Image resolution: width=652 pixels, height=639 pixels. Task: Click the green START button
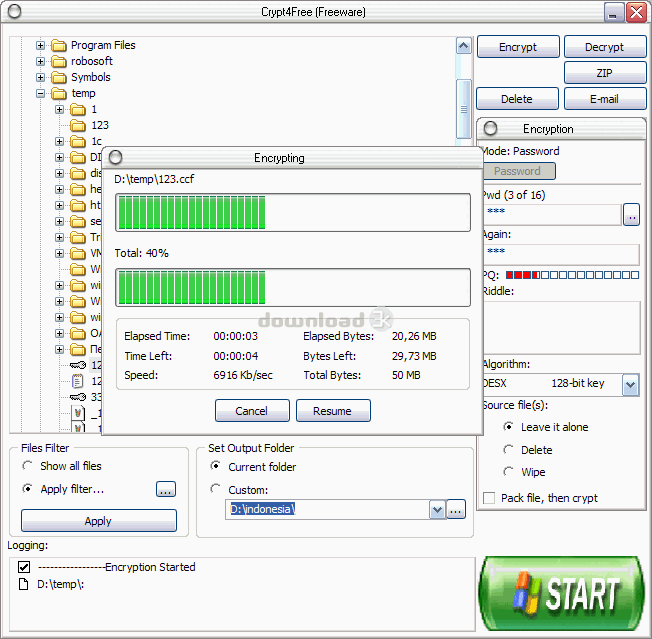[x=562, y=594]
